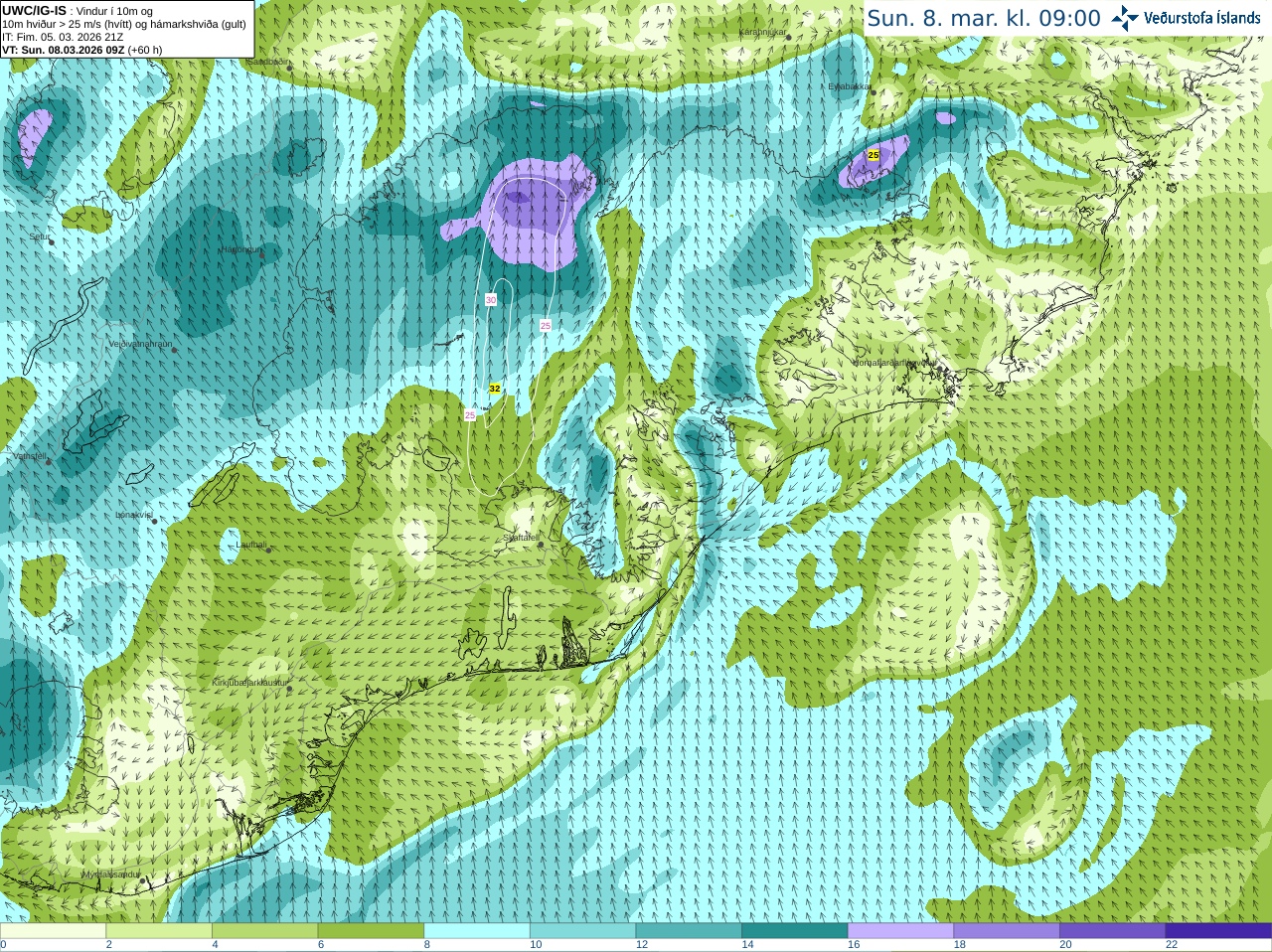Click the 12–14 m/s teal legend swatch
The height and width of the screenshot is (952, 1272).
point(689,931)
